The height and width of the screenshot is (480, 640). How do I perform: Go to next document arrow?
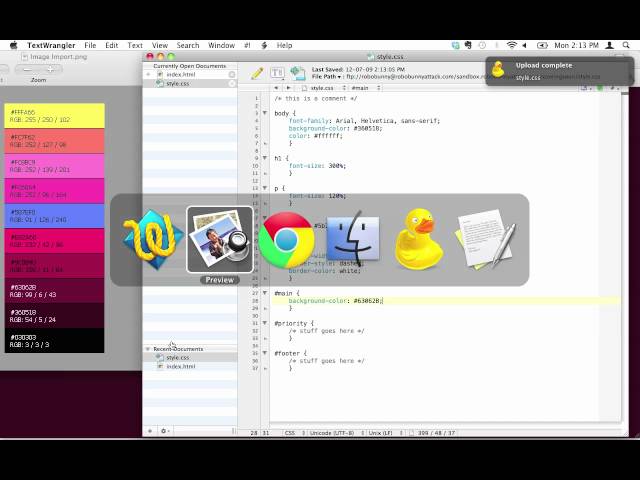[x=288, y=88]
